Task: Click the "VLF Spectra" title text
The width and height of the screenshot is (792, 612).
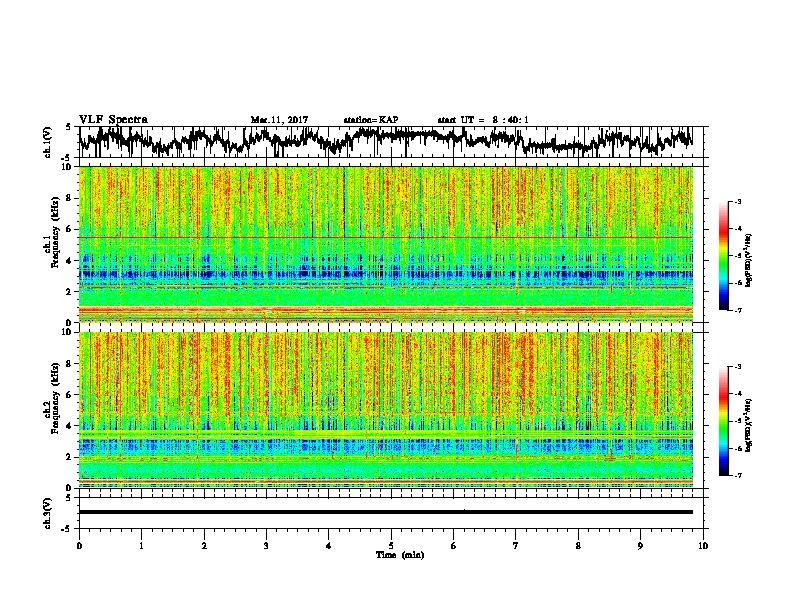Action: pyautogui.click(x=113, y=120)
